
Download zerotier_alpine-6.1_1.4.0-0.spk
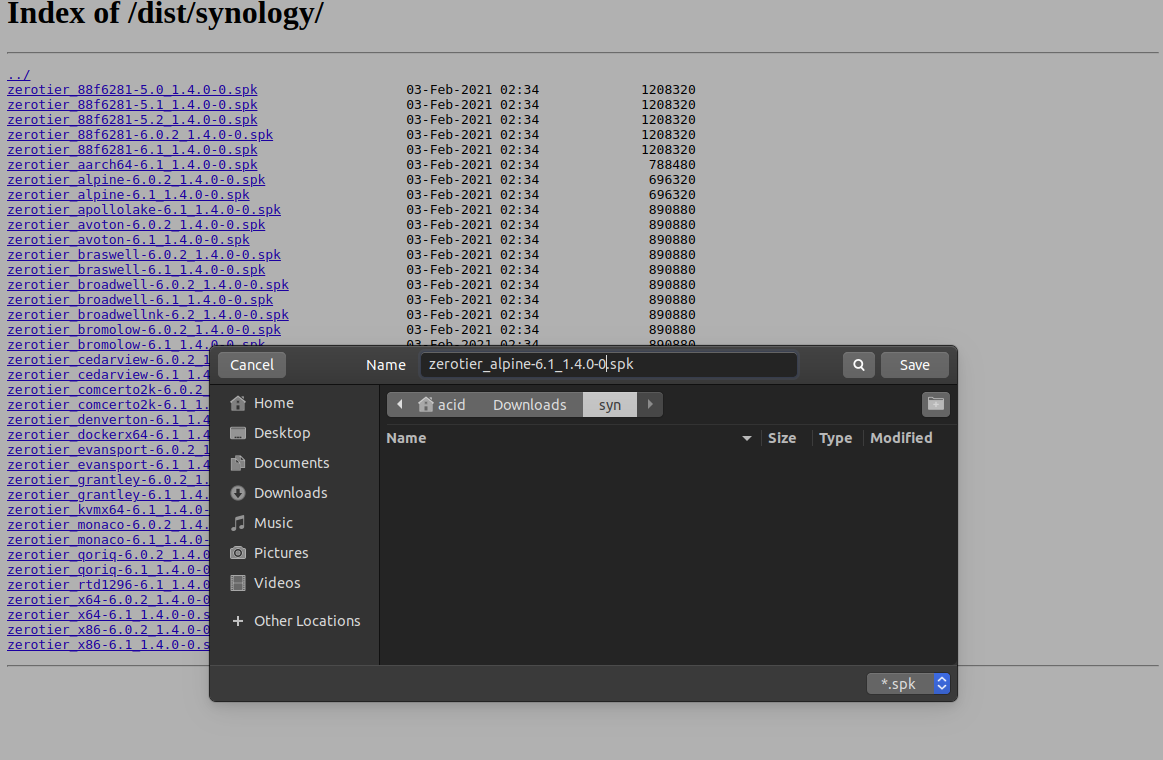click(128, 194)
